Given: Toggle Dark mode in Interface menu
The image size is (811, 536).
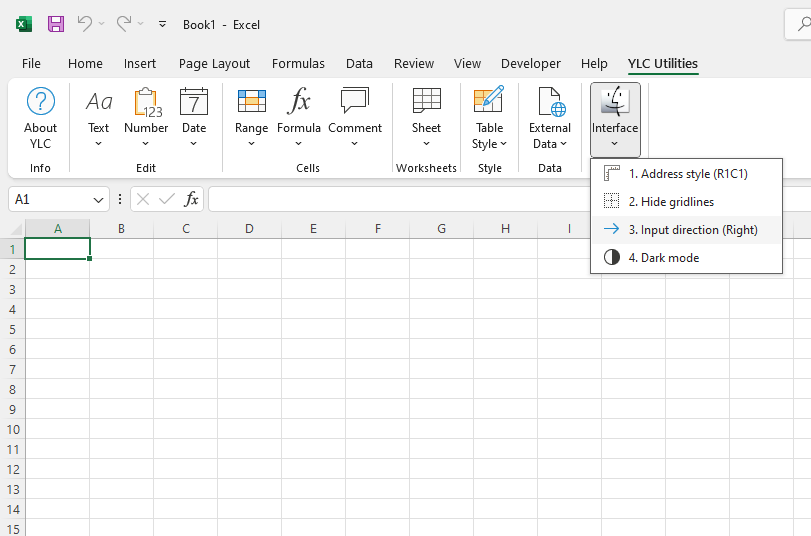Looking at the screenshot, I should pyautogui.click(x=663, y=258).
